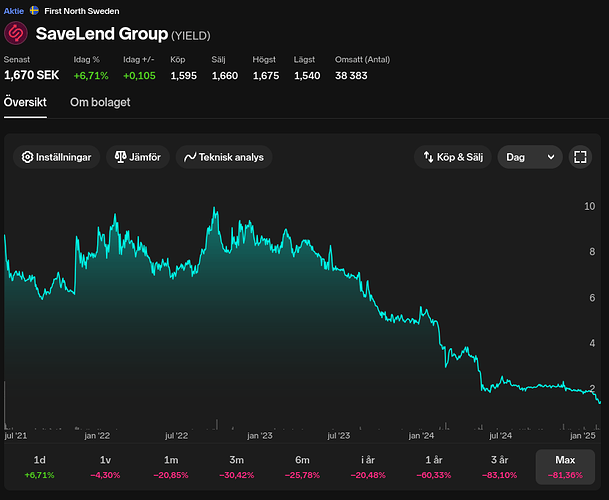Click the jul '21 axis label

(16, 436)
